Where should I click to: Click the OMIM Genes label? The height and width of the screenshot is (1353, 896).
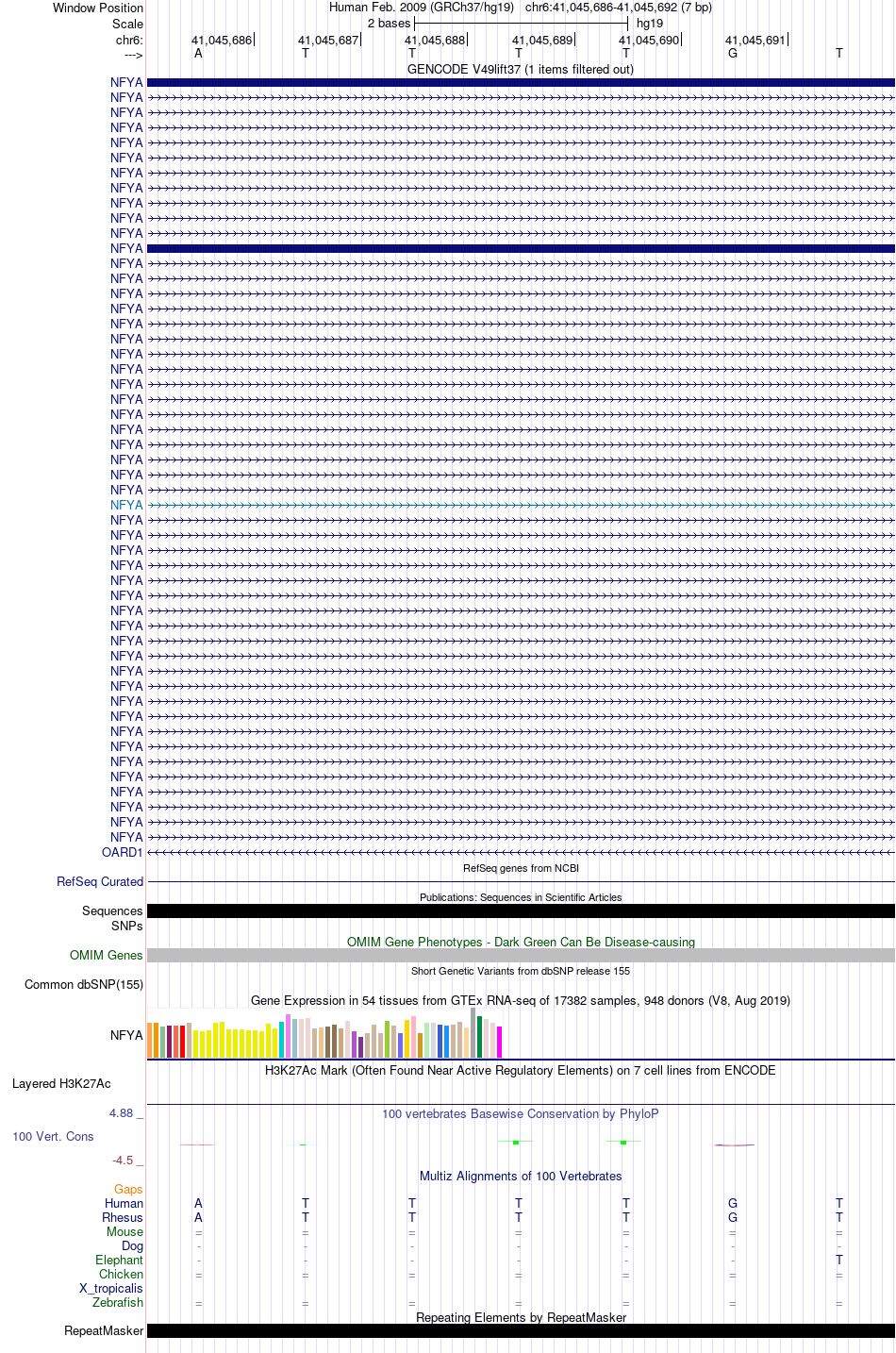(x=107, y=955)
